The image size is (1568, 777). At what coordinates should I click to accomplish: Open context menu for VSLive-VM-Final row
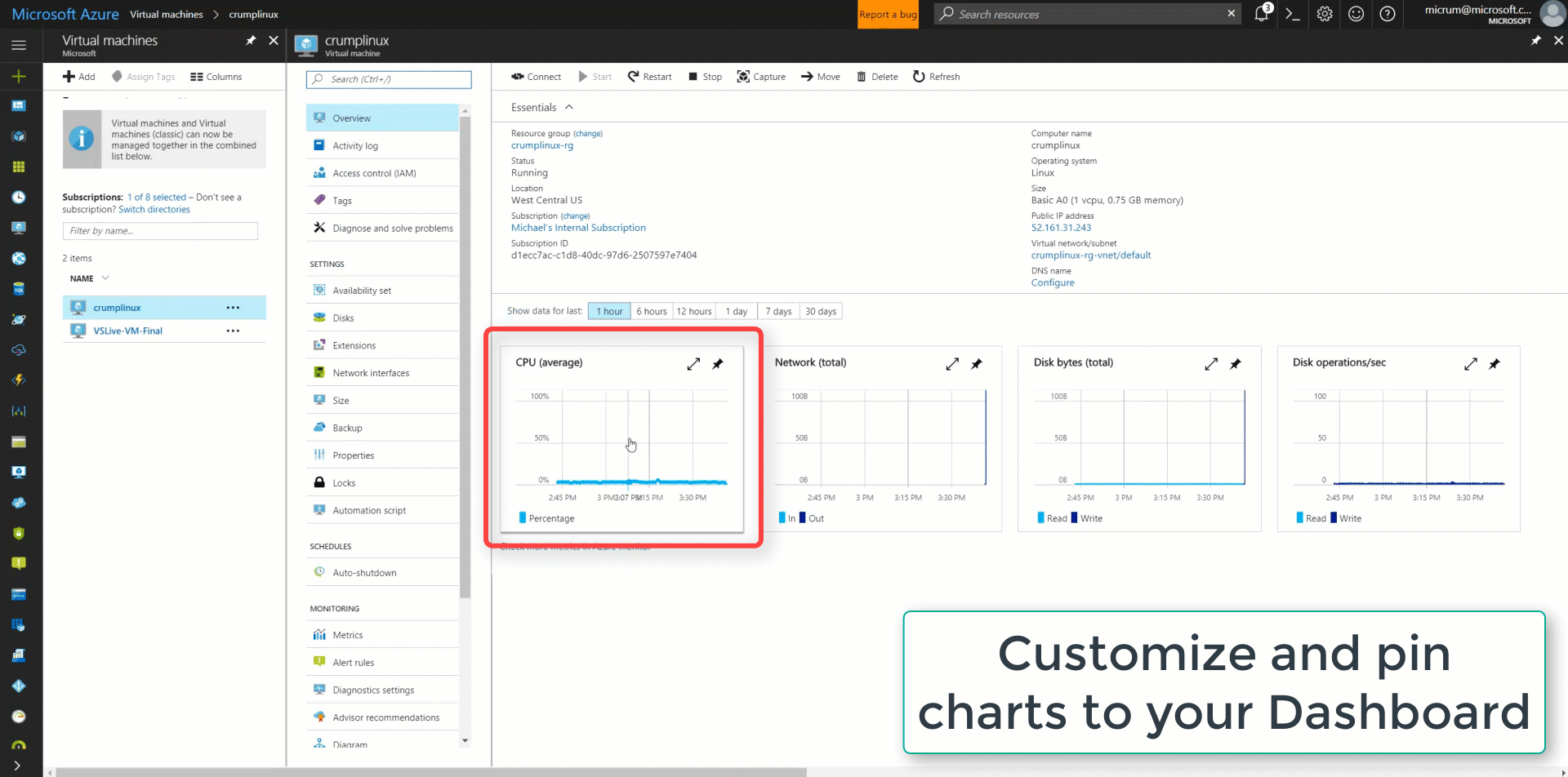[x=233, y=331]
